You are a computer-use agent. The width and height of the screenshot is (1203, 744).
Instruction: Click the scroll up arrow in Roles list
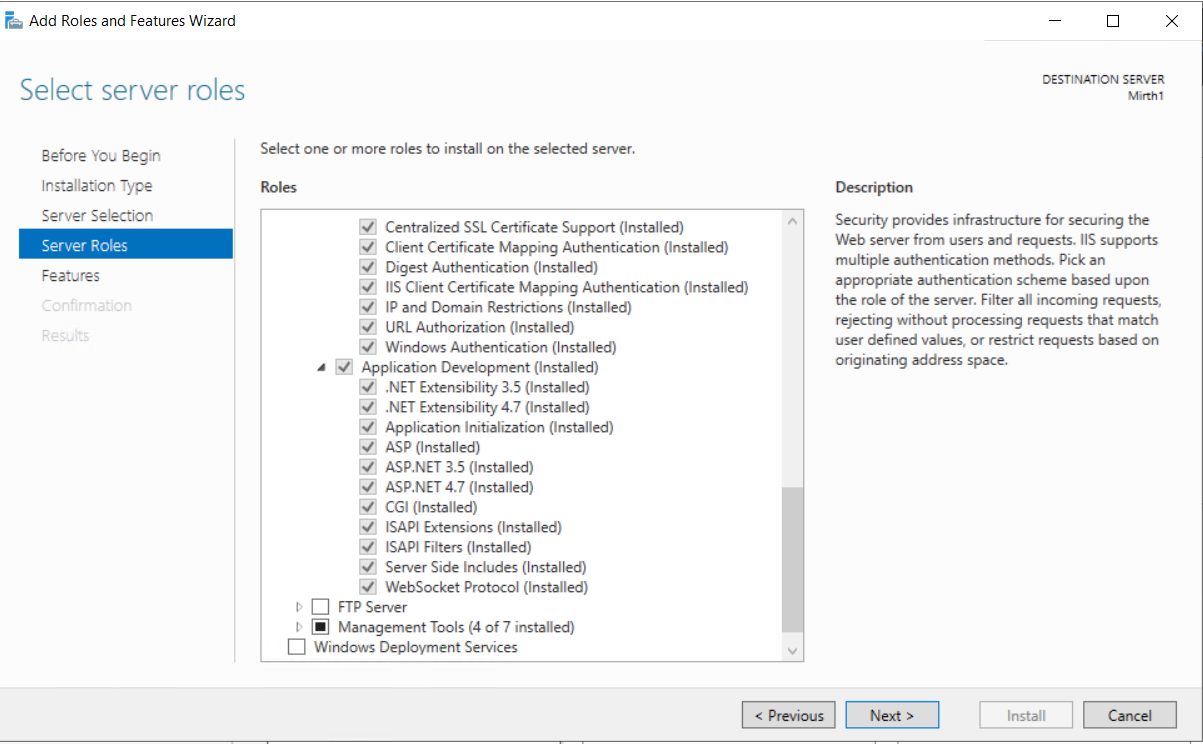[793, 221]
